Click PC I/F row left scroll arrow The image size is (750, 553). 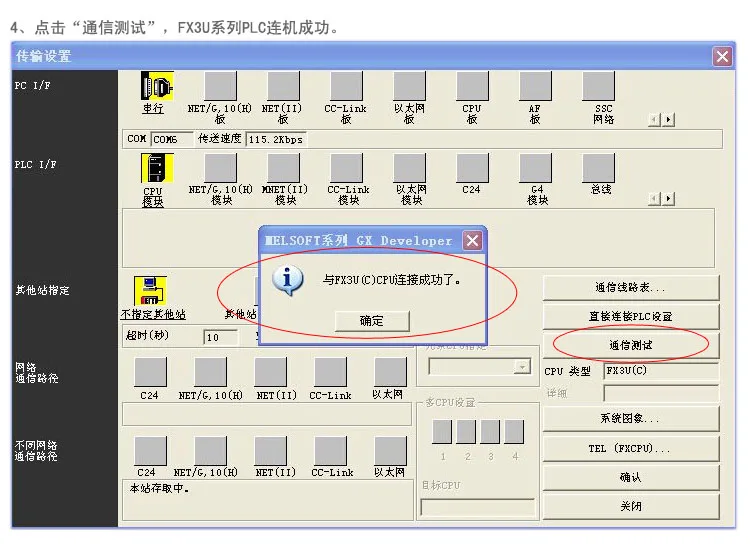654,119
